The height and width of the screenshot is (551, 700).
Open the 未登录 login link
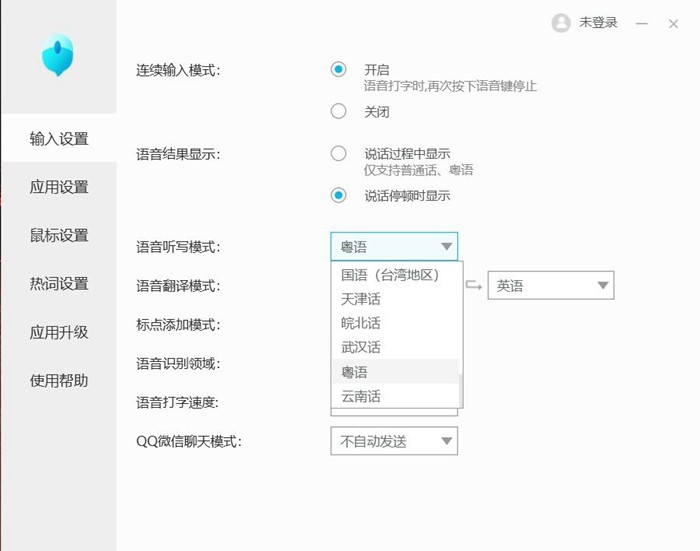click(x=598, y=22)
